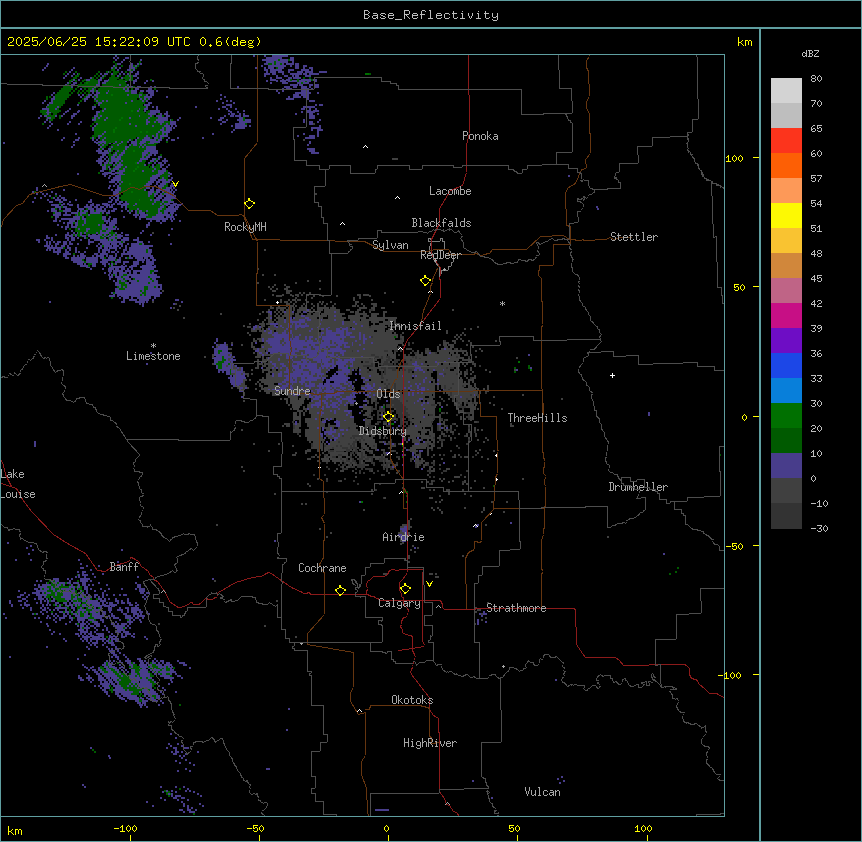Click the asterisk marker above Limestone
The width and height of the screenshot is (862, 842).
coord(153,346)
